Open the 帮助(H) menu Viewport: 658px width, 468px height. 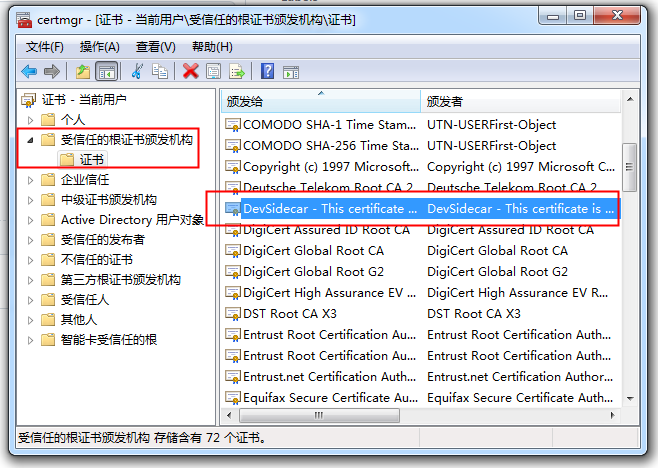pyautogui.click(x=212, y=47)
